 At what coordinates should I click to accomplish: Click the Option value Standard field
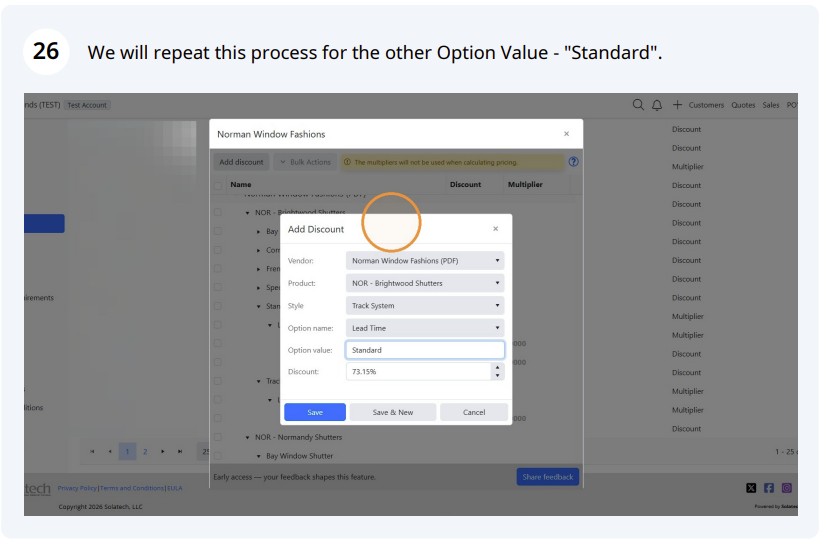(x=425, y=350)
